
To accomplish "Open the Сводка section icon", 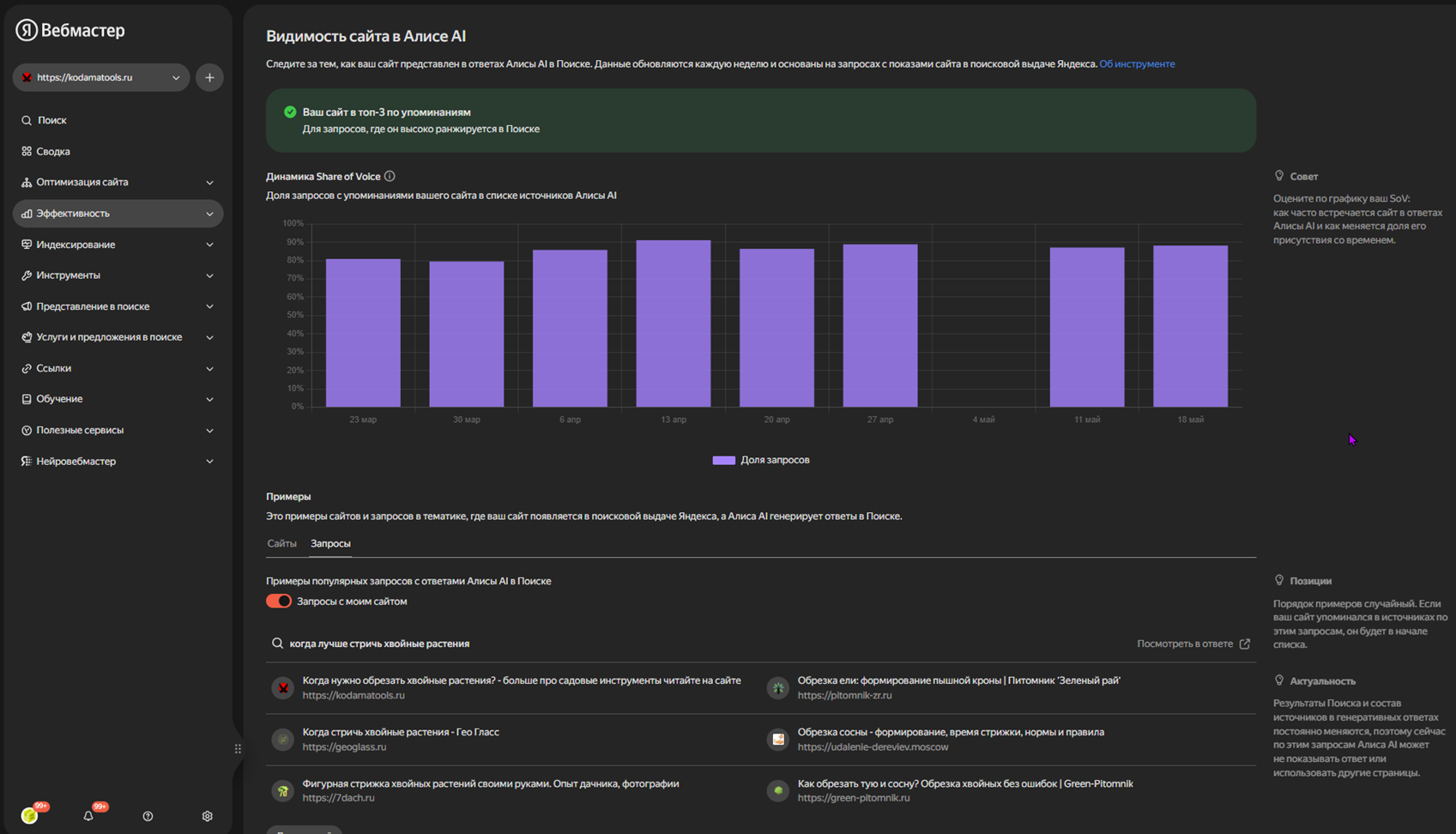I will click(27, 151).
